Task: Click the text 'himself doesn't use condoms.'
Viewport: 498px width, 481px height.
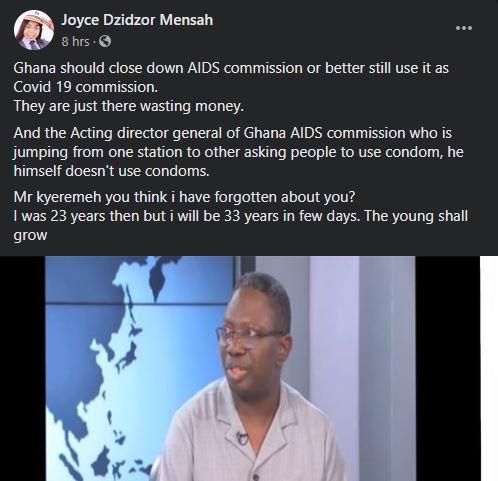Action: point(111,171)
